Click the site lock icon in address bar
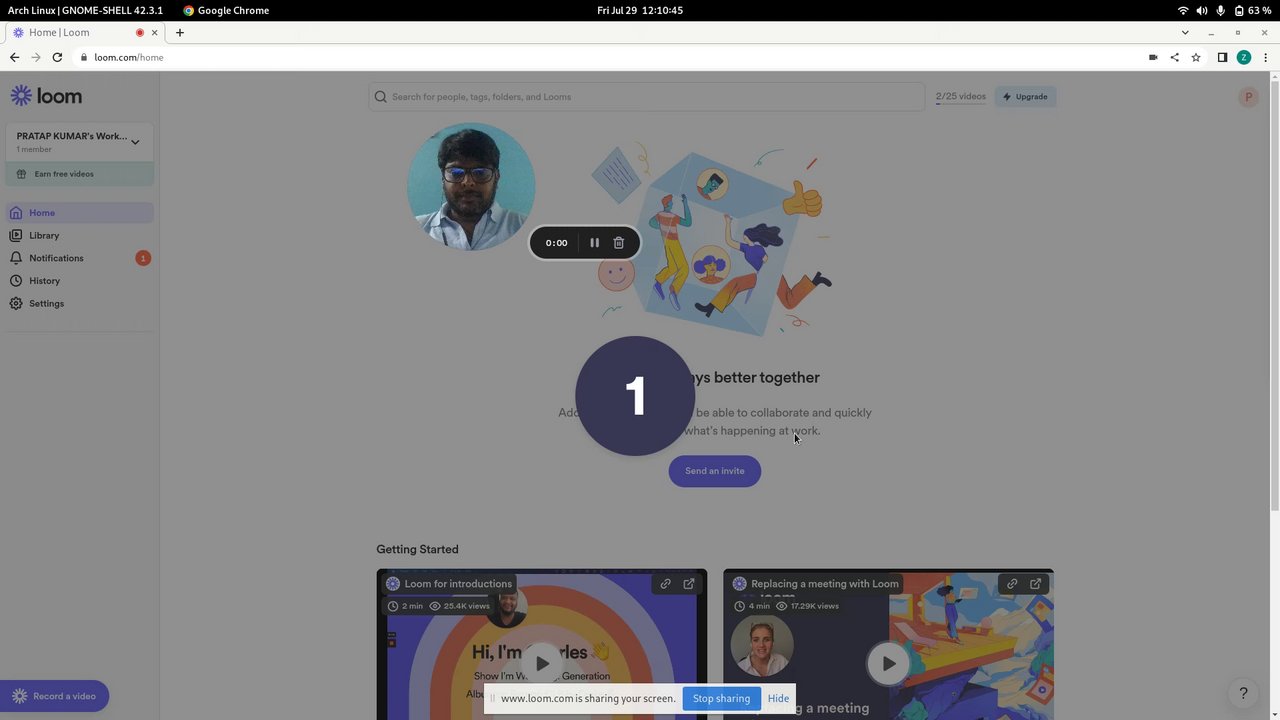Screen dimensions: 1280x720 [x=83, y=57]
